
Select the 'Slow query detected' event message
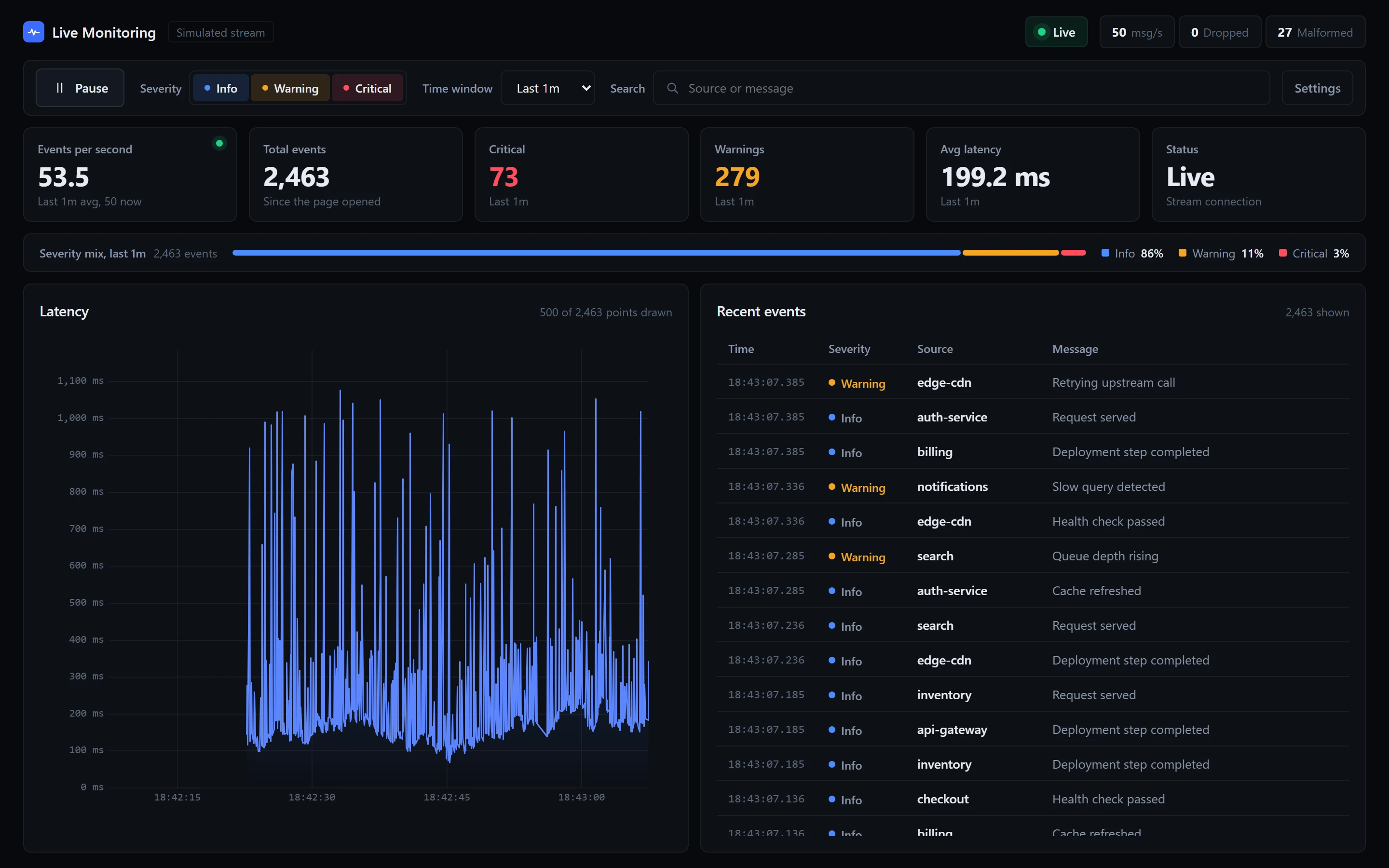point(1108,487)
